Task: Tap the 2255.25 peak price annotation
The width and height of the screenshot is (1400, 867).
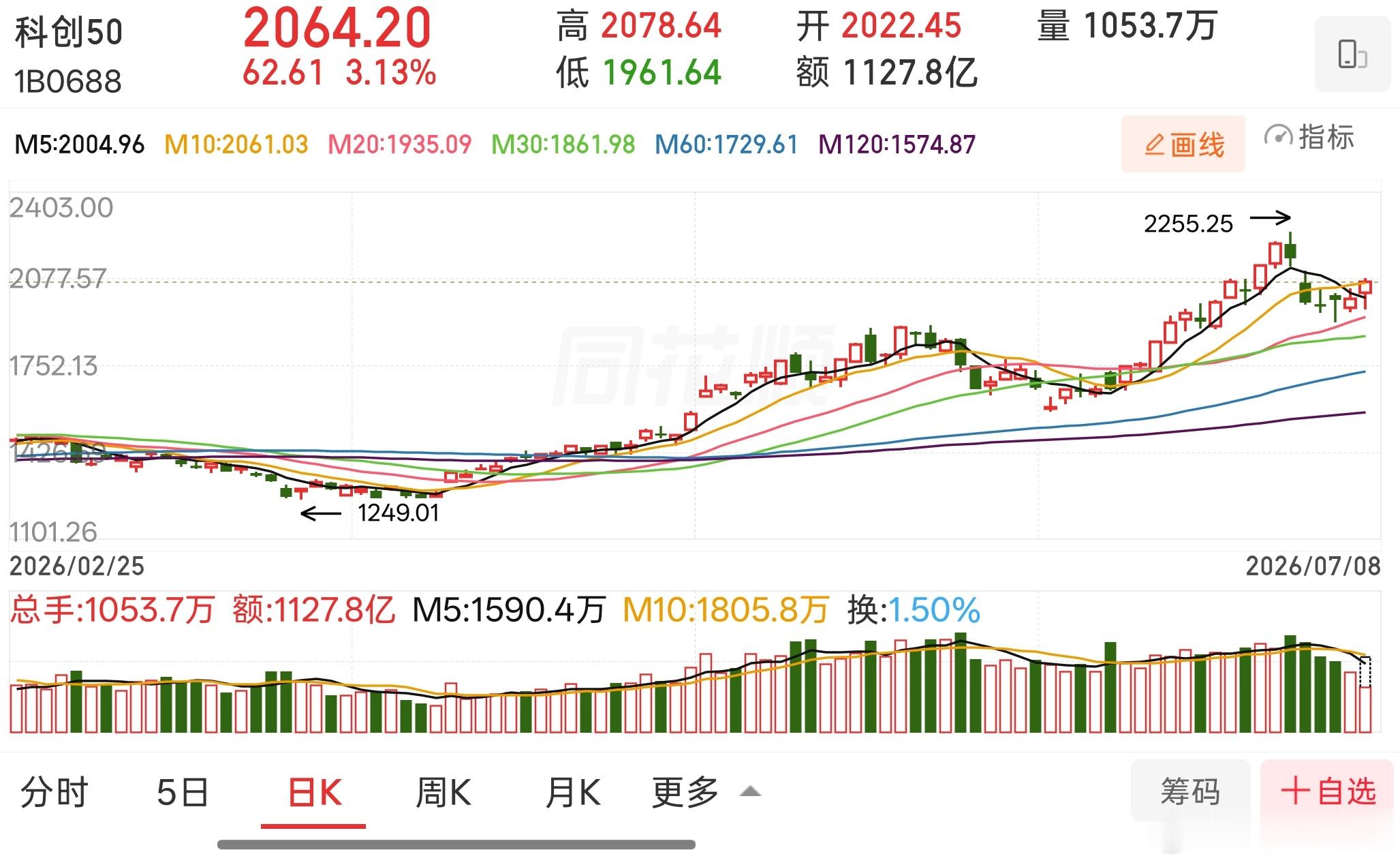Action: (1188, 224)
